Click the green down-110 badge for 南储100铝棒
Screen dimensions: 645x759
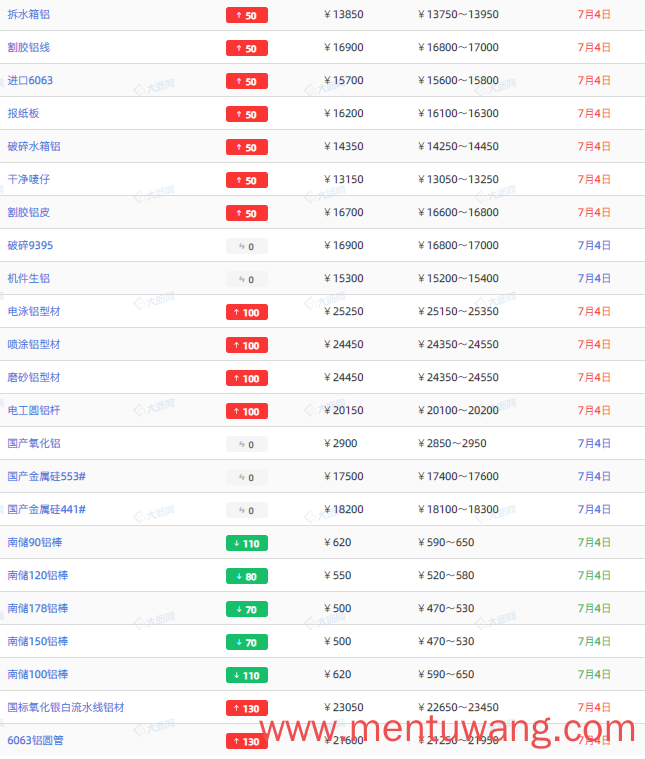pyautogui.click(x=247, y=675)
